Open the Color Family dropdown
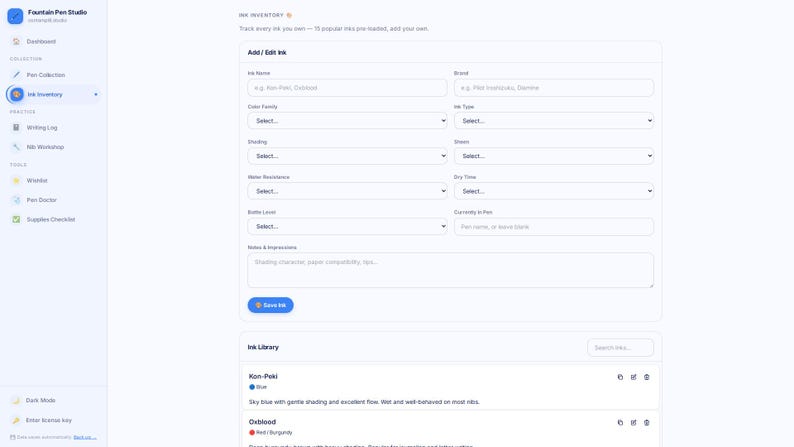Viewport: 794px width, 447px height. pyautogui.click(x=347, y=121)
